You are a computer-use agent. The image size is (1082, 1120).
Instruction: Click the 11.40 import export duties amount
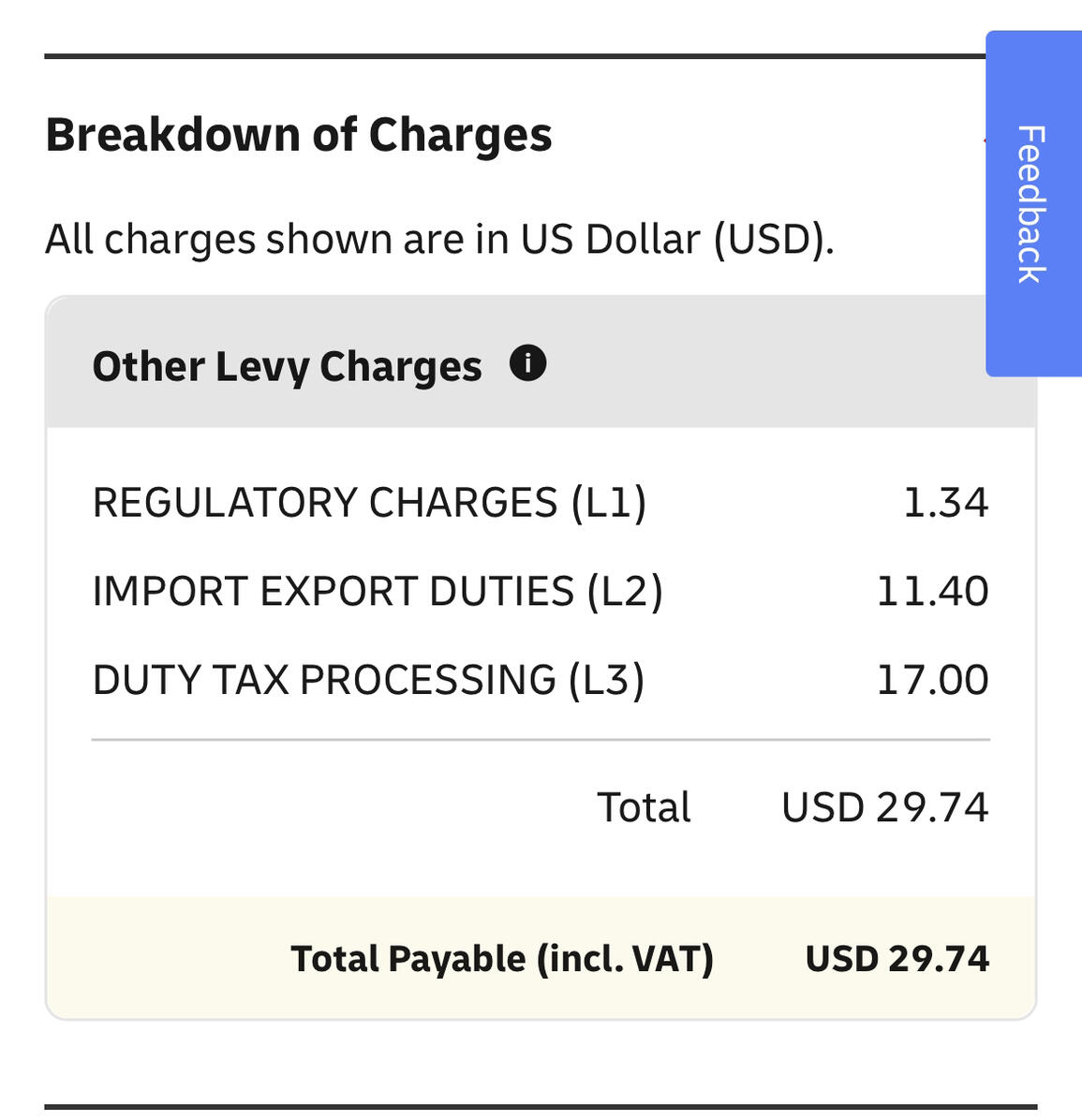coord(932,592)
